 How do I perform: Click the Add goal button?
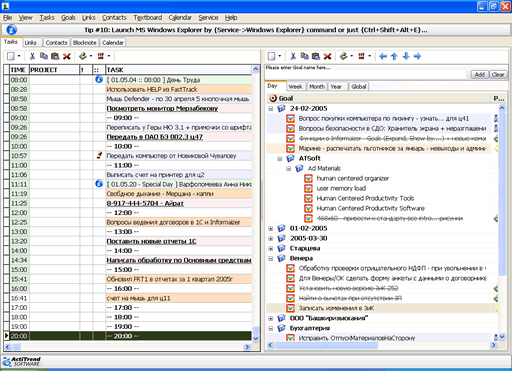click(479, 75)
